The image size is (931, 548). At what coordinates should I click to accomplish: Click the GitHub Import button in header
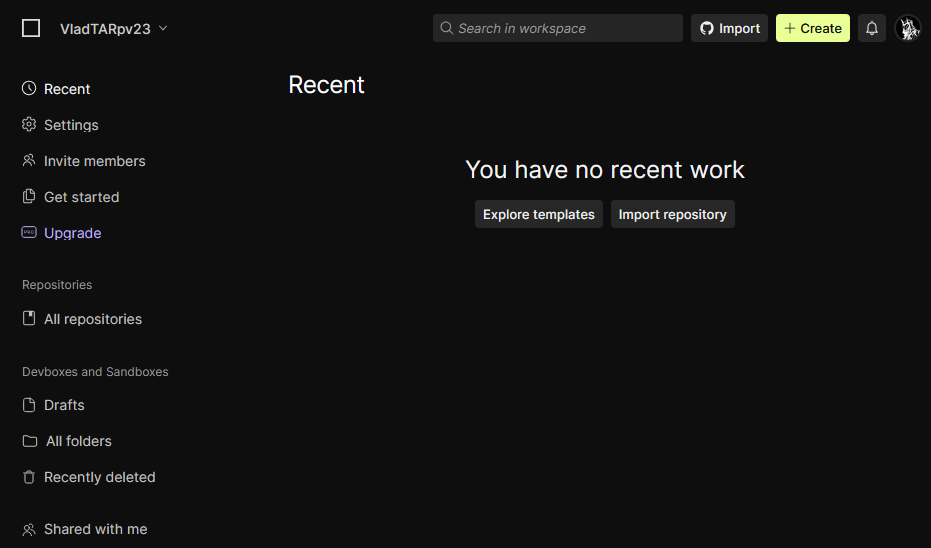[729, 28]
